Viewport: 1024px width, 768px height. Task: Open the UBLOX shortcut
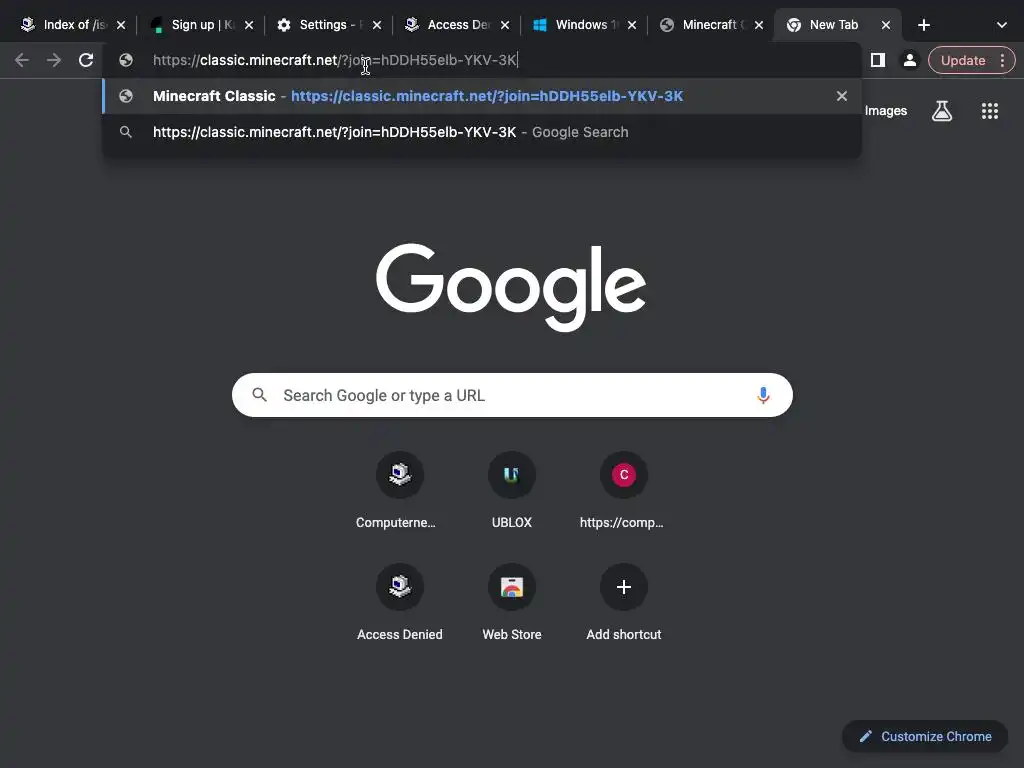coord(511,488)
